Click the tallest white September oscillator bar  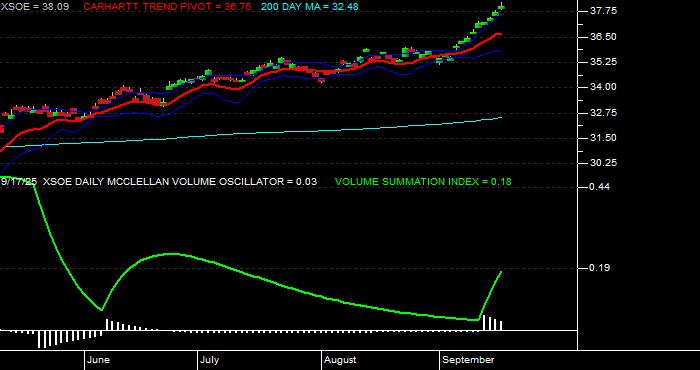[x=485, y=323]
